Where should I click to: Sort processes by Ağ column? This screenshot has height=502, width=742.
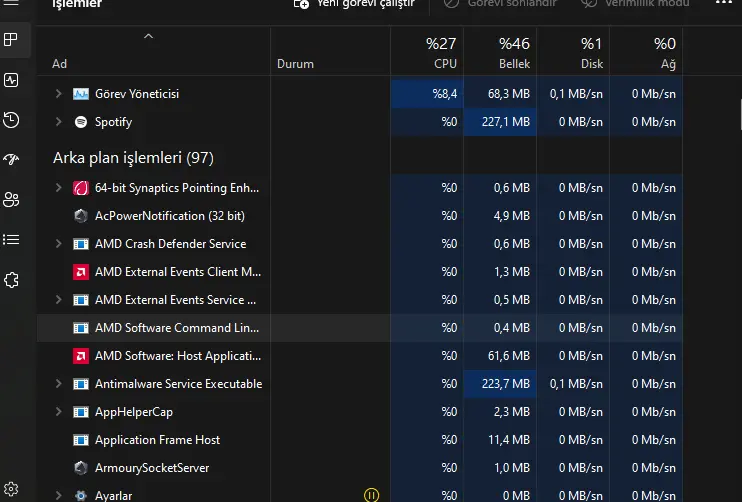coord(646,52)
